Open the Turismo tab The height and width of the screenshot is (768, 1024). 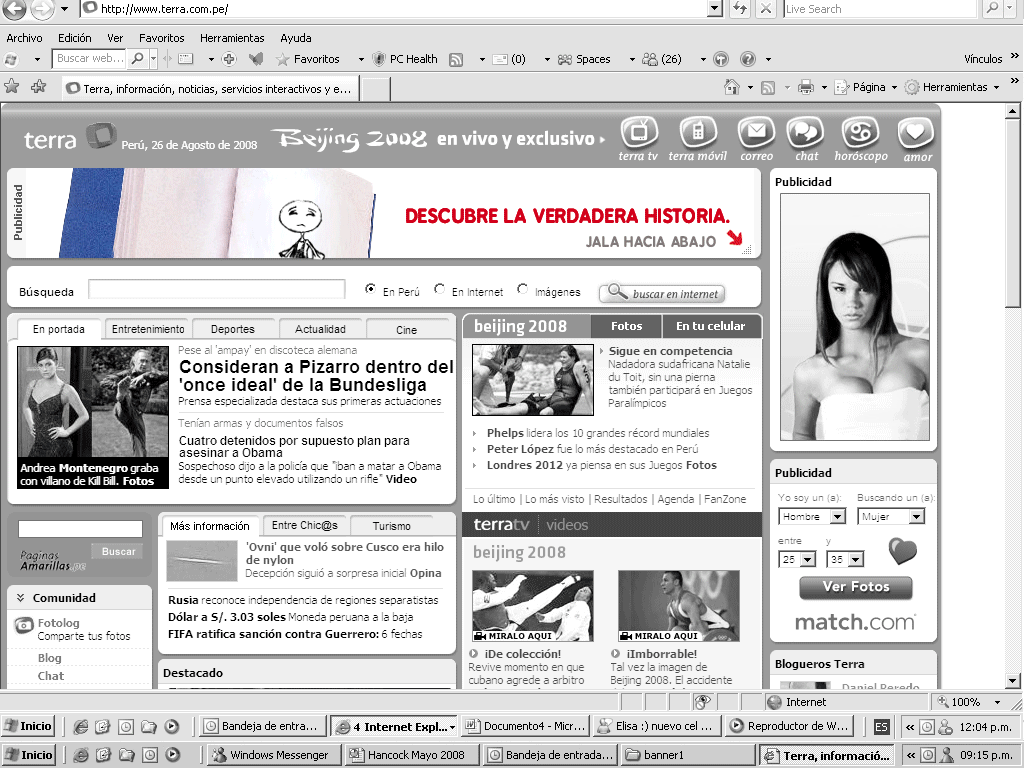(x=392, y=526)
